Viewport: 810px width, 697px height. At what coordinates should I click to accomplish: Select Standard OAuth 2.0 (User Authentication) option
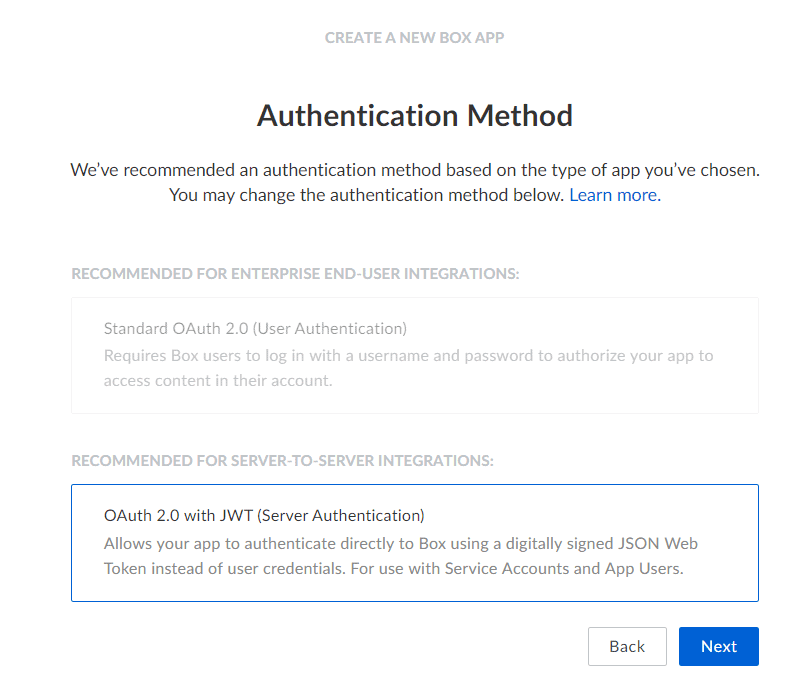click(415, 355)
